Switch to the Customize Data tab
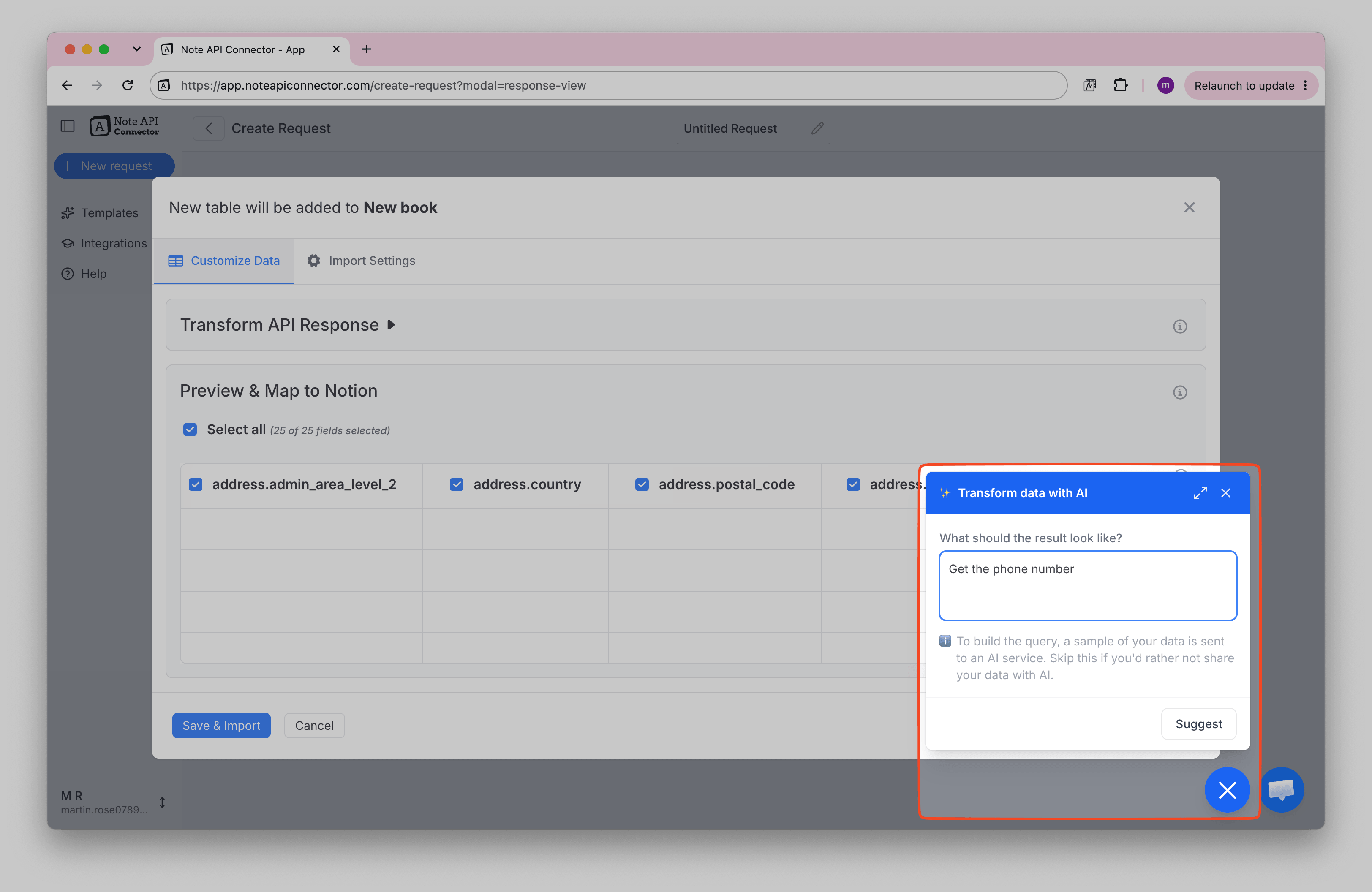Image resolution: width=1372 pixels, height=892 pixels. tap(224, 261)
